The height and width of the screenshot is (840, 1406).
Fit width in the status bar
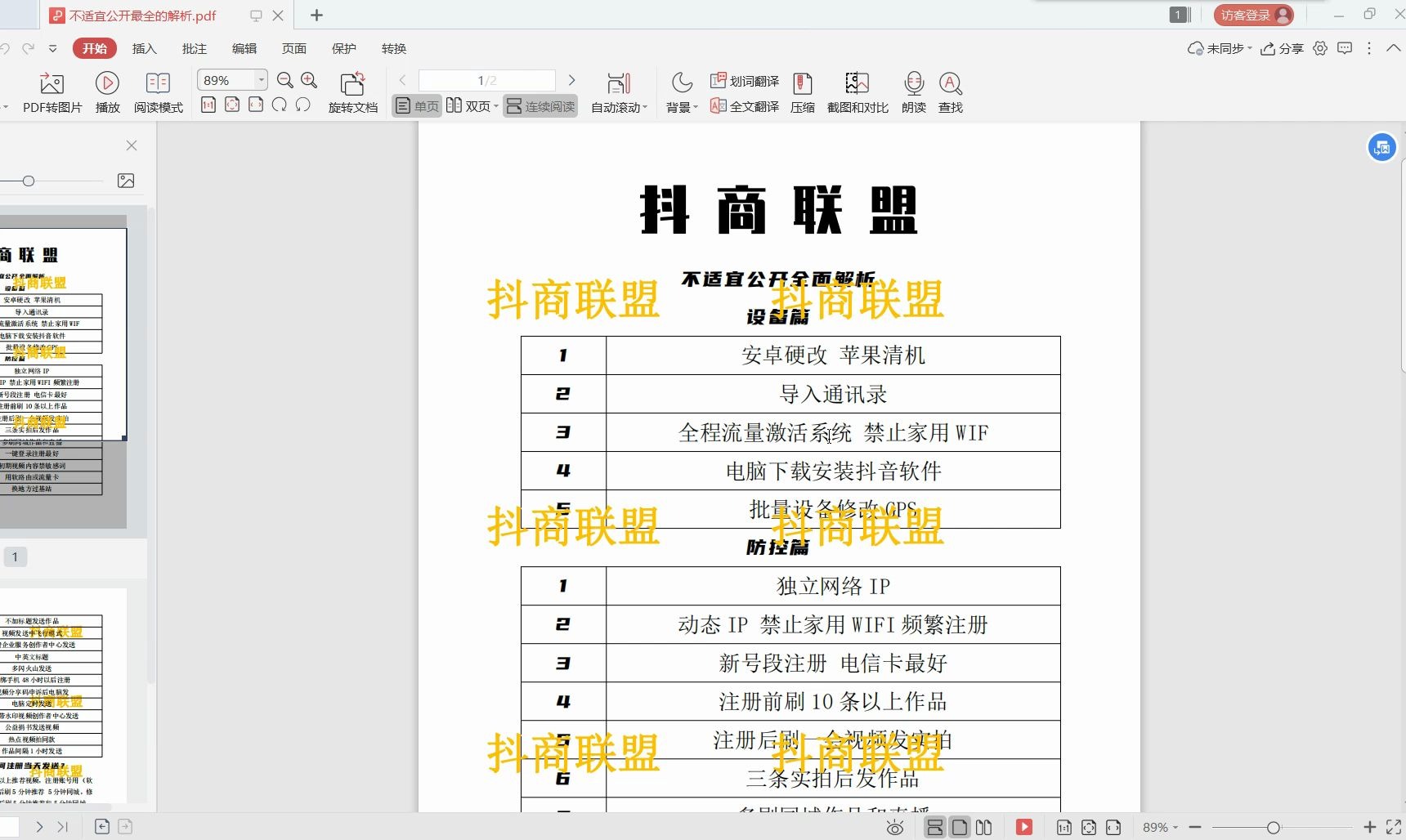click(1113, 828)
